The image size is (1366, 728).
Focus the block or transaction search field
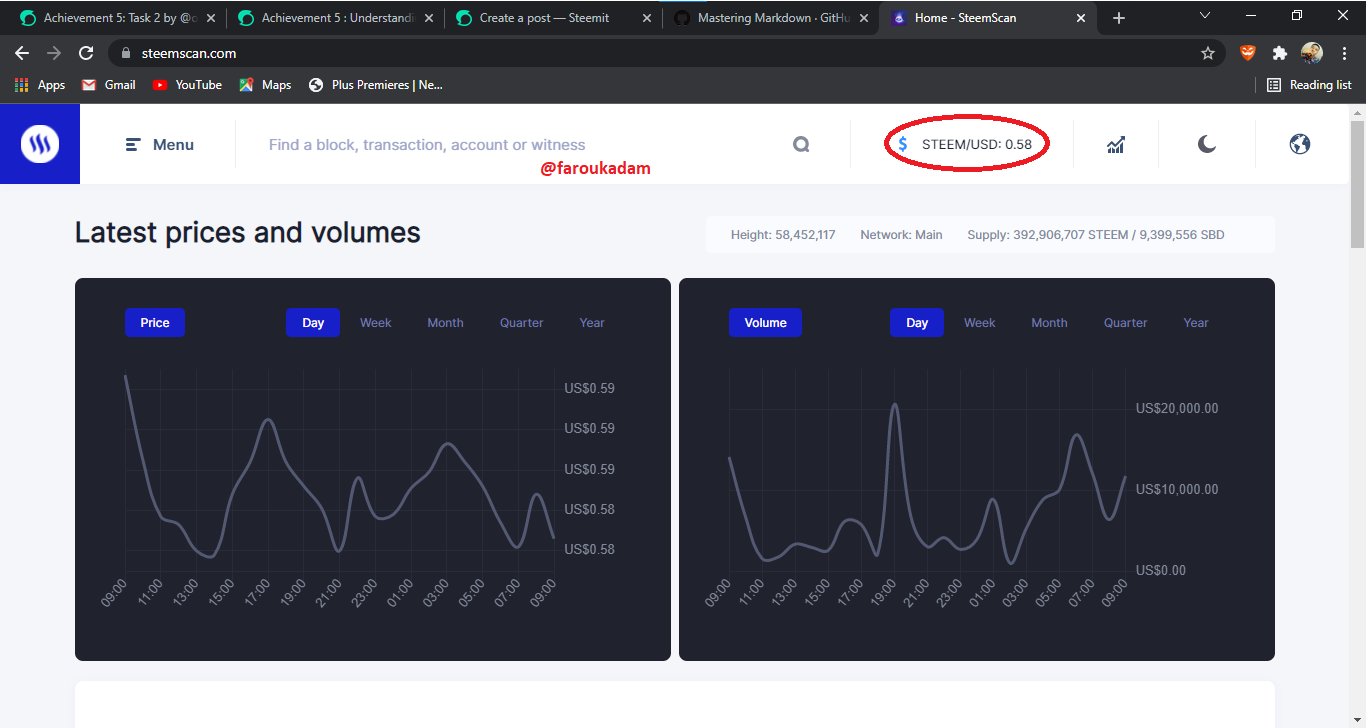(x=525, y=145)
